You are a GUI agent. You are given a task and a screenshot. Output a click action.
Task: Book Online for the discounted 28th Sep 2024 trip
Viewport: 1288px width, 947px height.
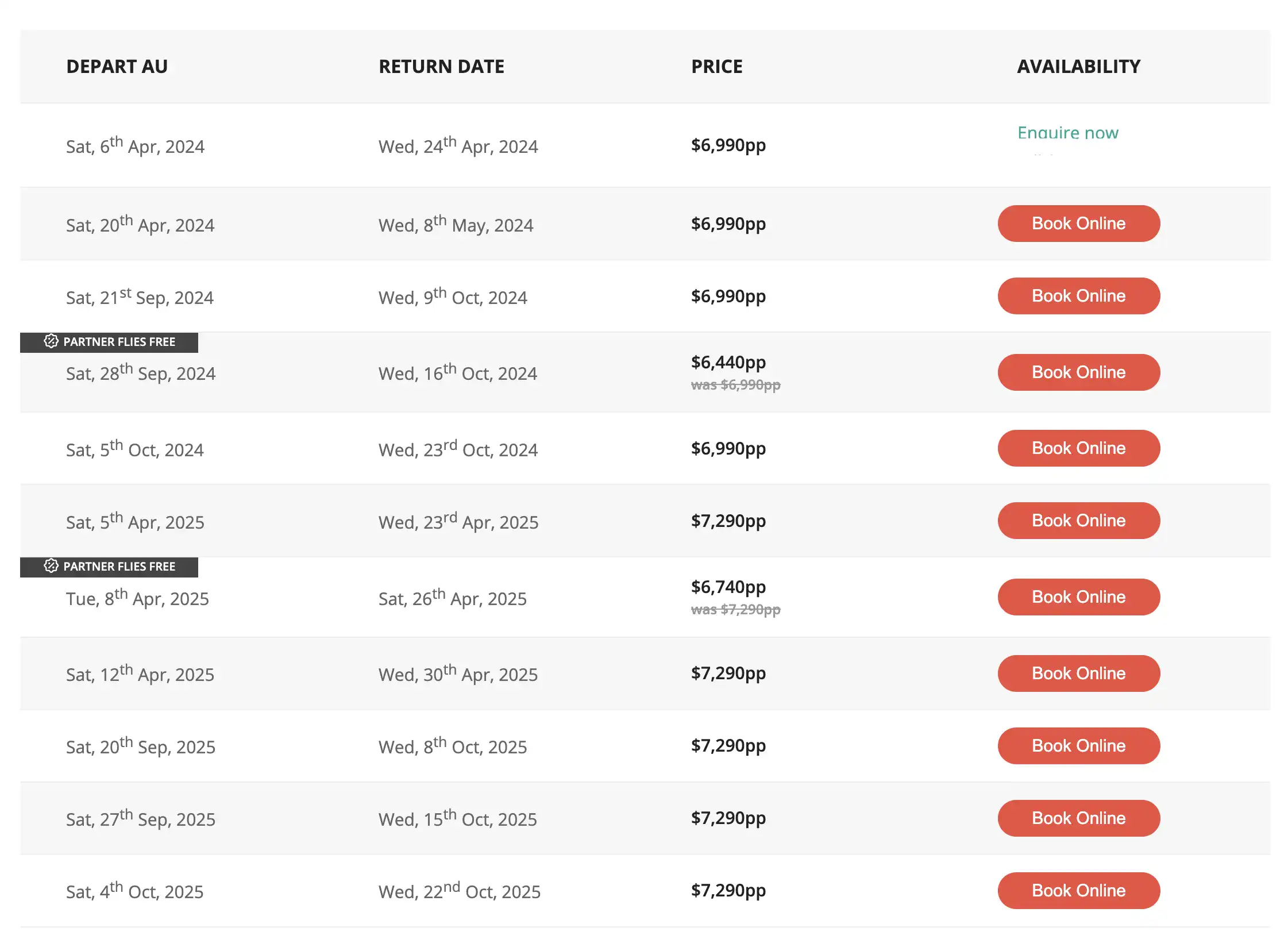click(x=1079, y=372)
